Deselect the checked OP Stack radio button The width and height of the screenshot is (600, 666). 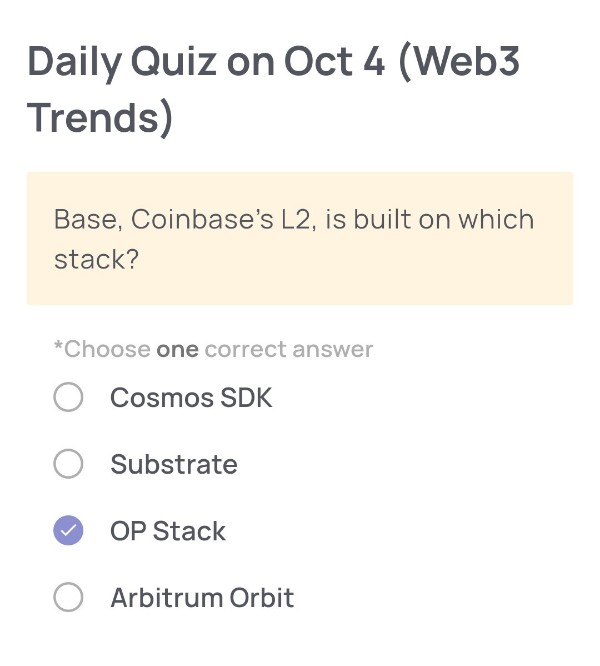[68, 531]
